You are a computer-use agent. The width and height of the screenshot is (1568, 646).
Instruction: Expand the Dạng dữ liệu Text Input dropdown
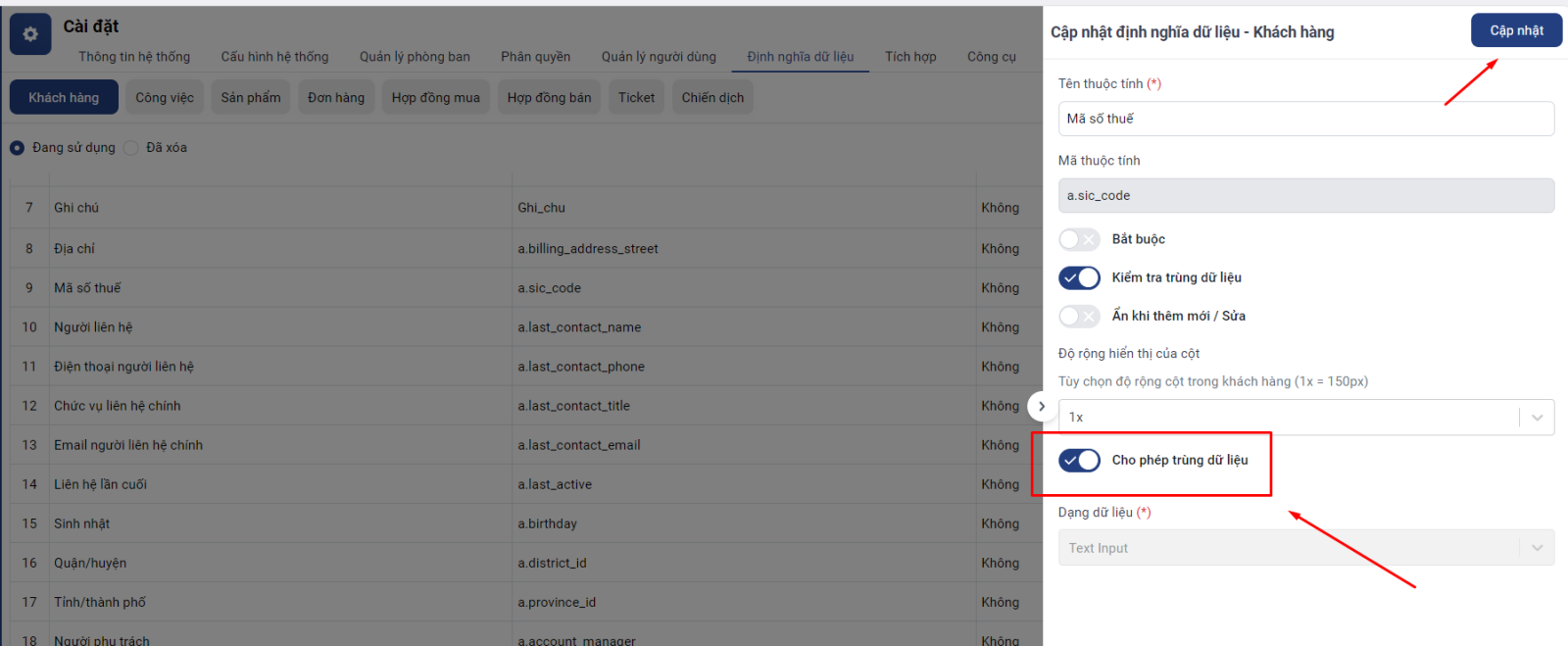(x=1304, y=548)
